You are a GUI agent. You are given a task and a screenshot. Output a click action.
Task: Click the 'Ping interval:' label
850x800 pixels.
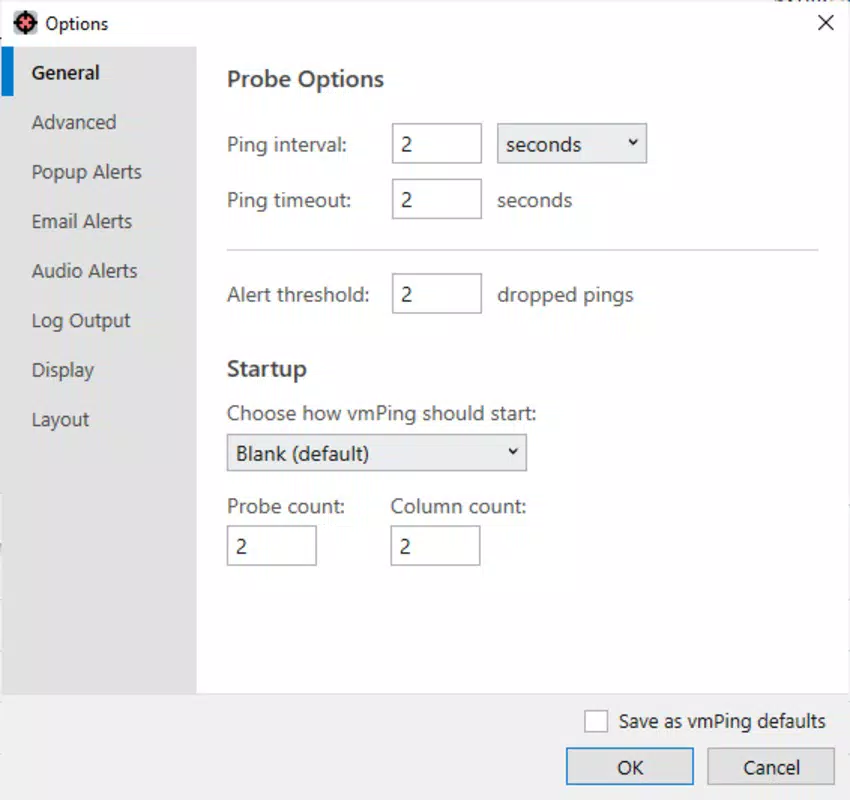[287, 145]
